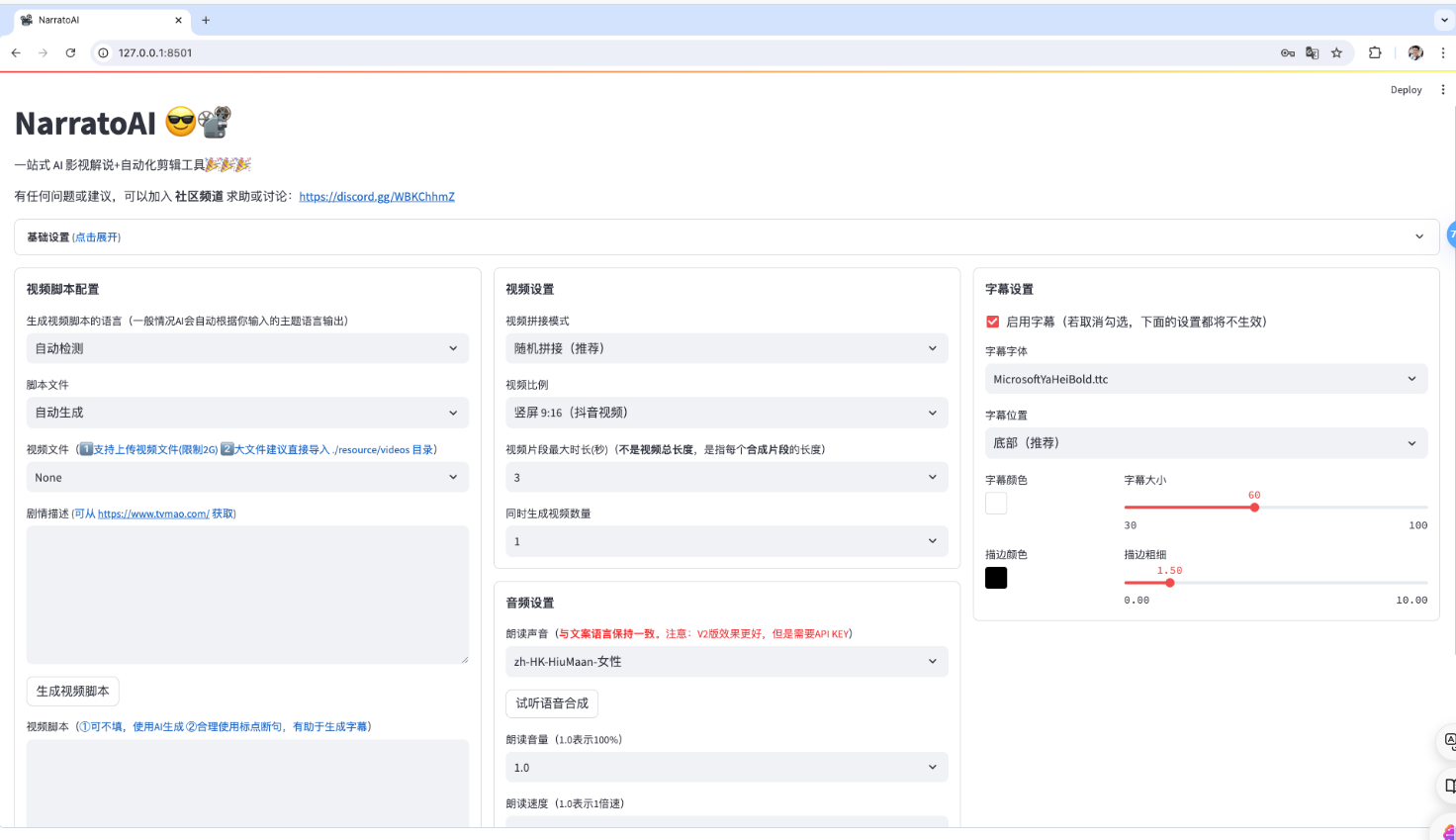Screen dimensions: 1456x840
Task: Reload the NarratoAI page
Action: 70,53
